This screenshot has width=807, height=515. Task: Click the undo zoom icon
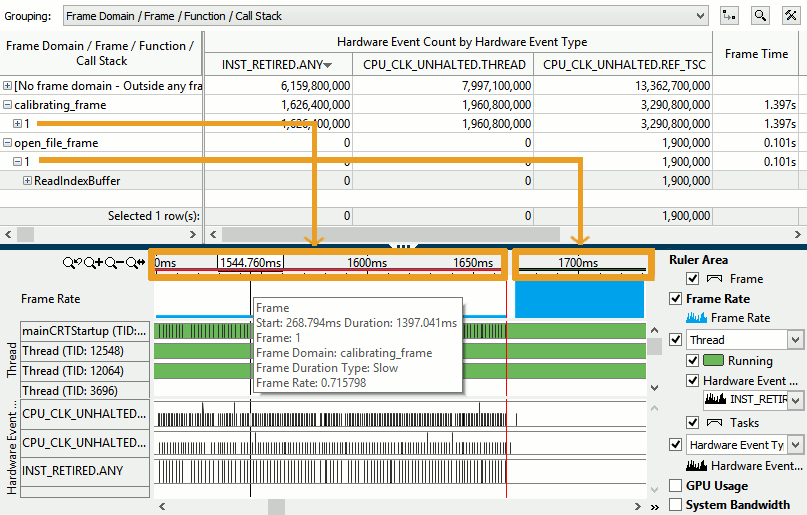(72, 263)
